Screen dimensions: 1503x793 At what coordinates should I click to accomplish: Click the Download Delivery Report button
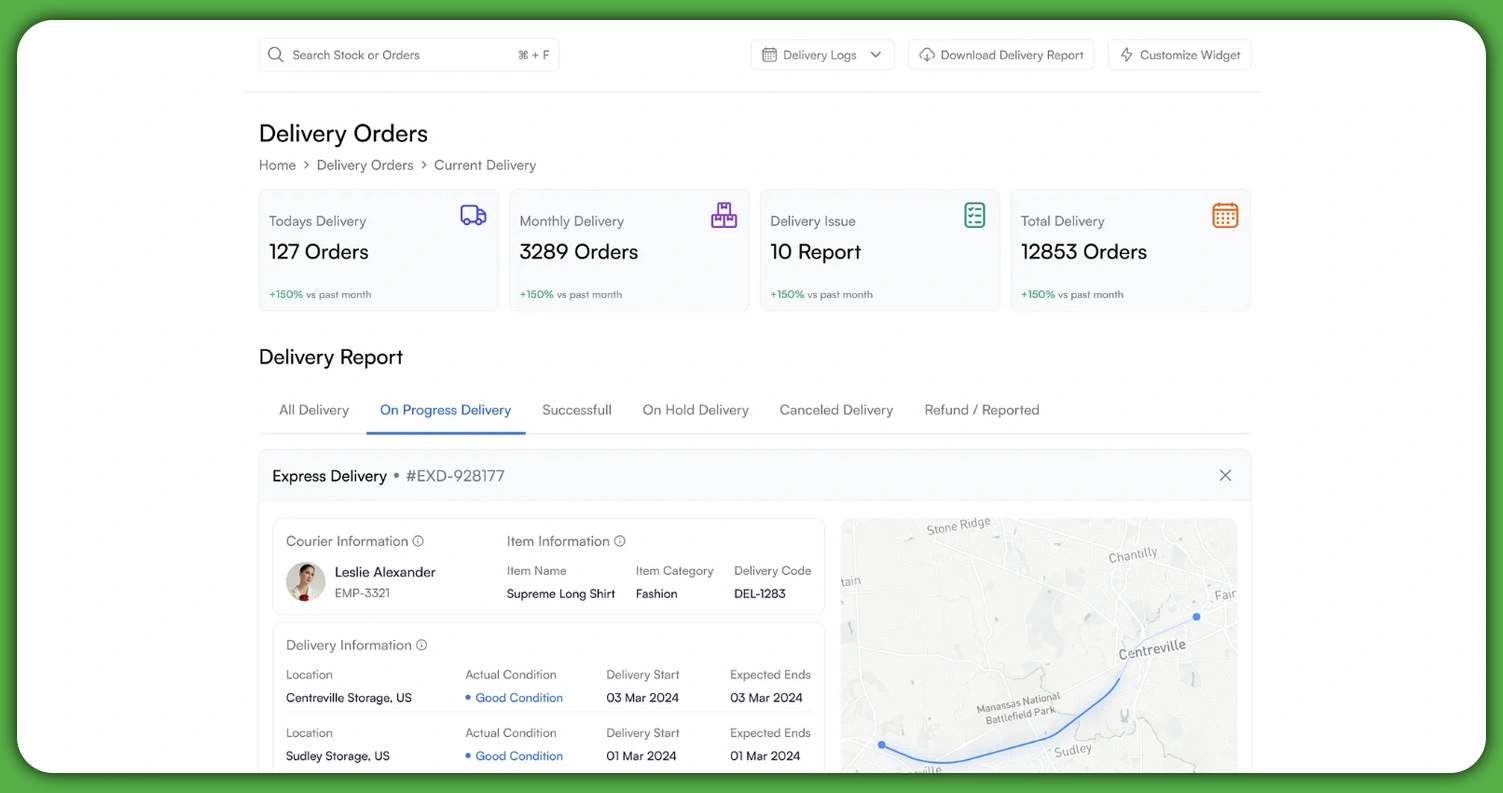point(1000,55)
